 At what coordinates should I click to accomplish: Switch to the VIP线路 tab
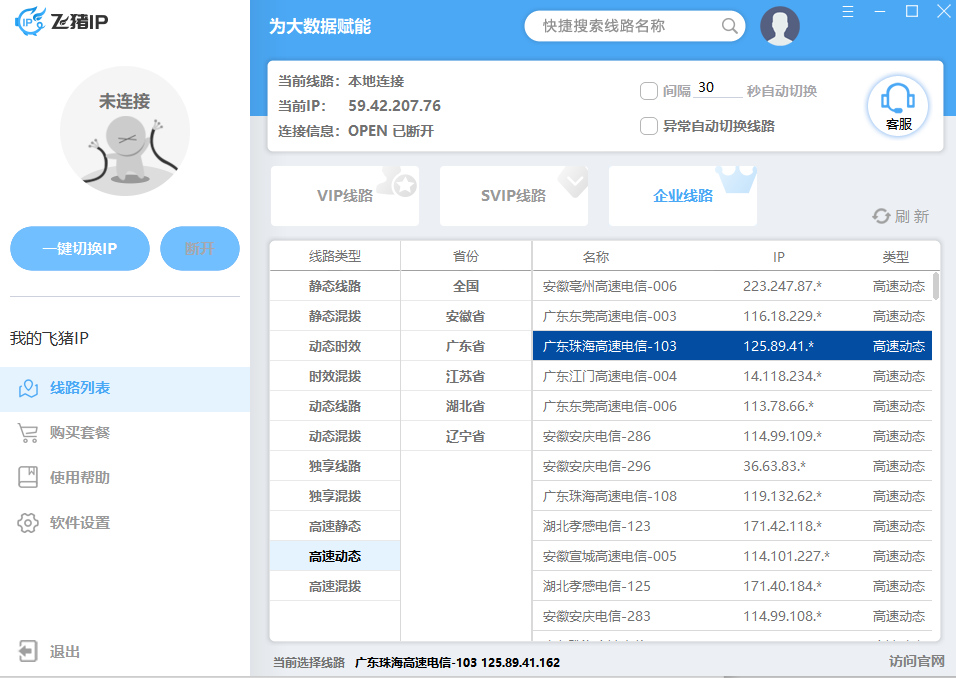pyautogui.click(x=345, y=196)
